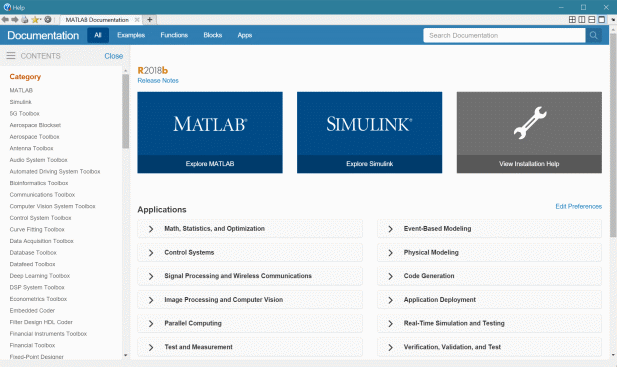Image resolution: width=617 pixels, height=367 pixels.
Task: Switch to the Apps tab
Action: coord(244,35)
